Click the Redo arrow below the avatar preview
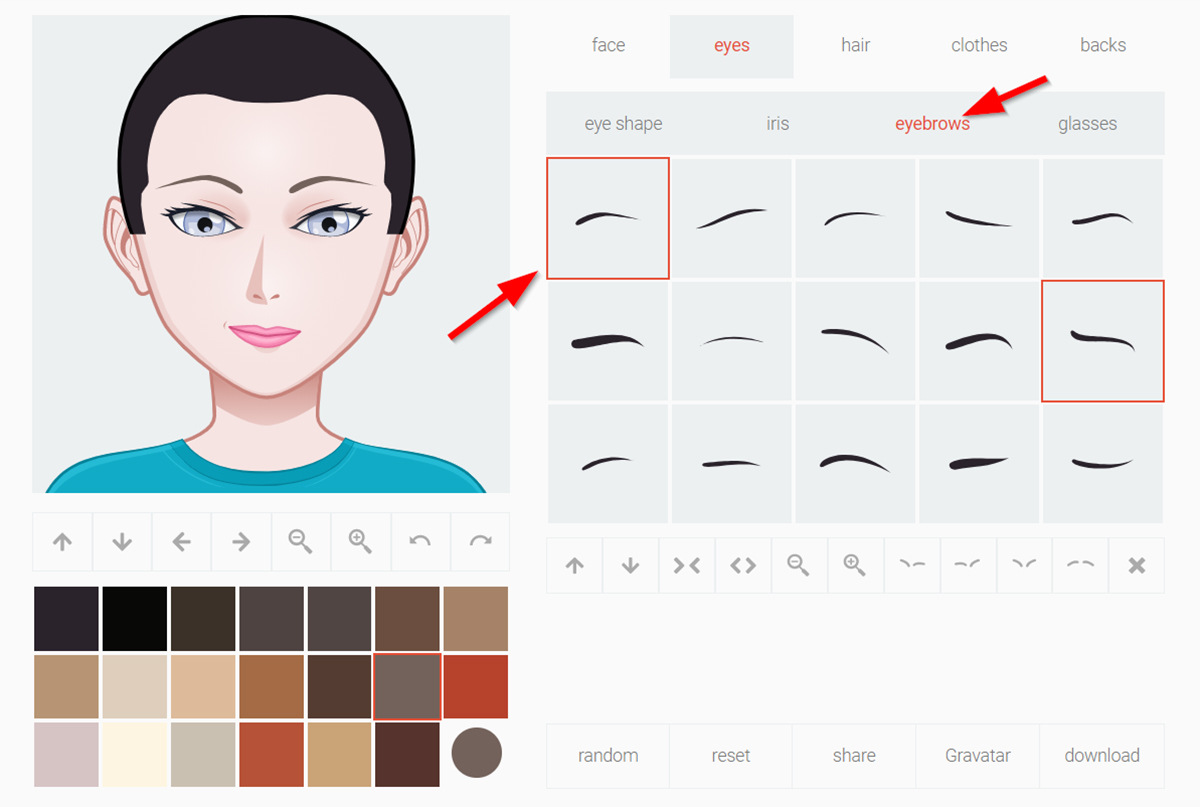This screenshot has width=1200, height=807. click(x=480, y=541)
